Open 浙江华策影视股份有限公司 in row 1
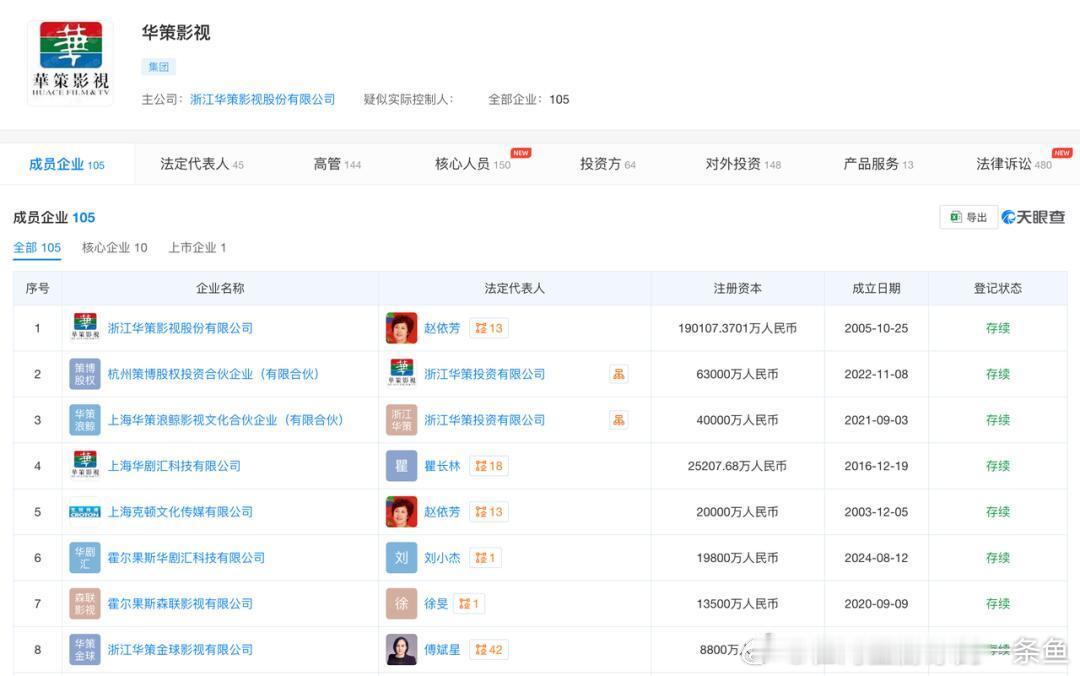Viewport: 1080px width, 676px height. 180,328
